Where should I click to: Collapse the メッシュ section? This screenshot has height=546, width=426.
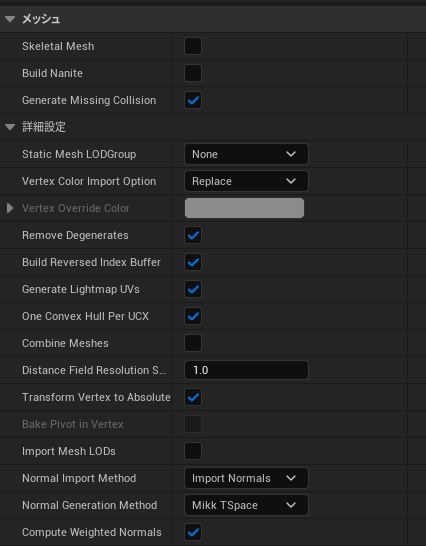[x=10, y=19]
